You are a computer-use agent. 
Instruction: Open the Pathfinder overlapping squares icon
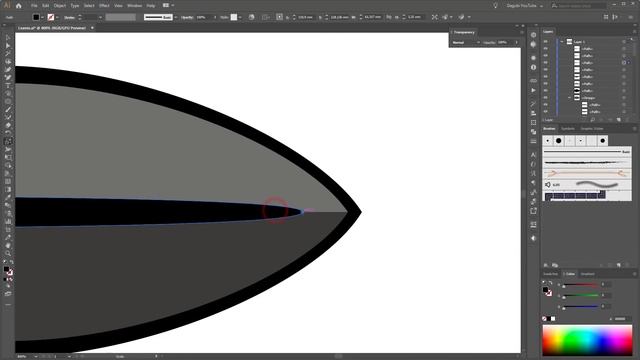533,132
